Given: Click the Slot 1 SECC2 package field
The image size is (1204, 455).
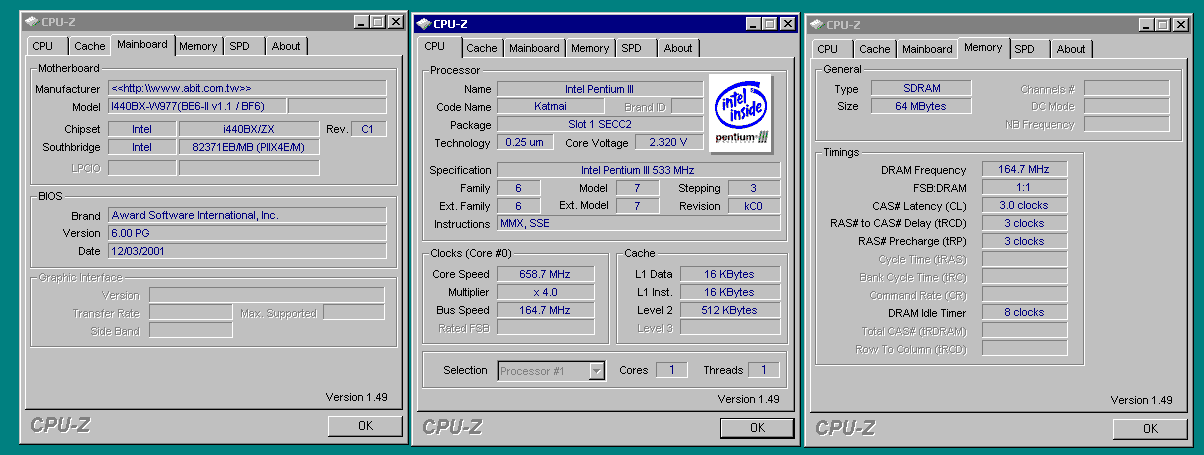Looking at the screenshot, I should (x=600, y=125).
